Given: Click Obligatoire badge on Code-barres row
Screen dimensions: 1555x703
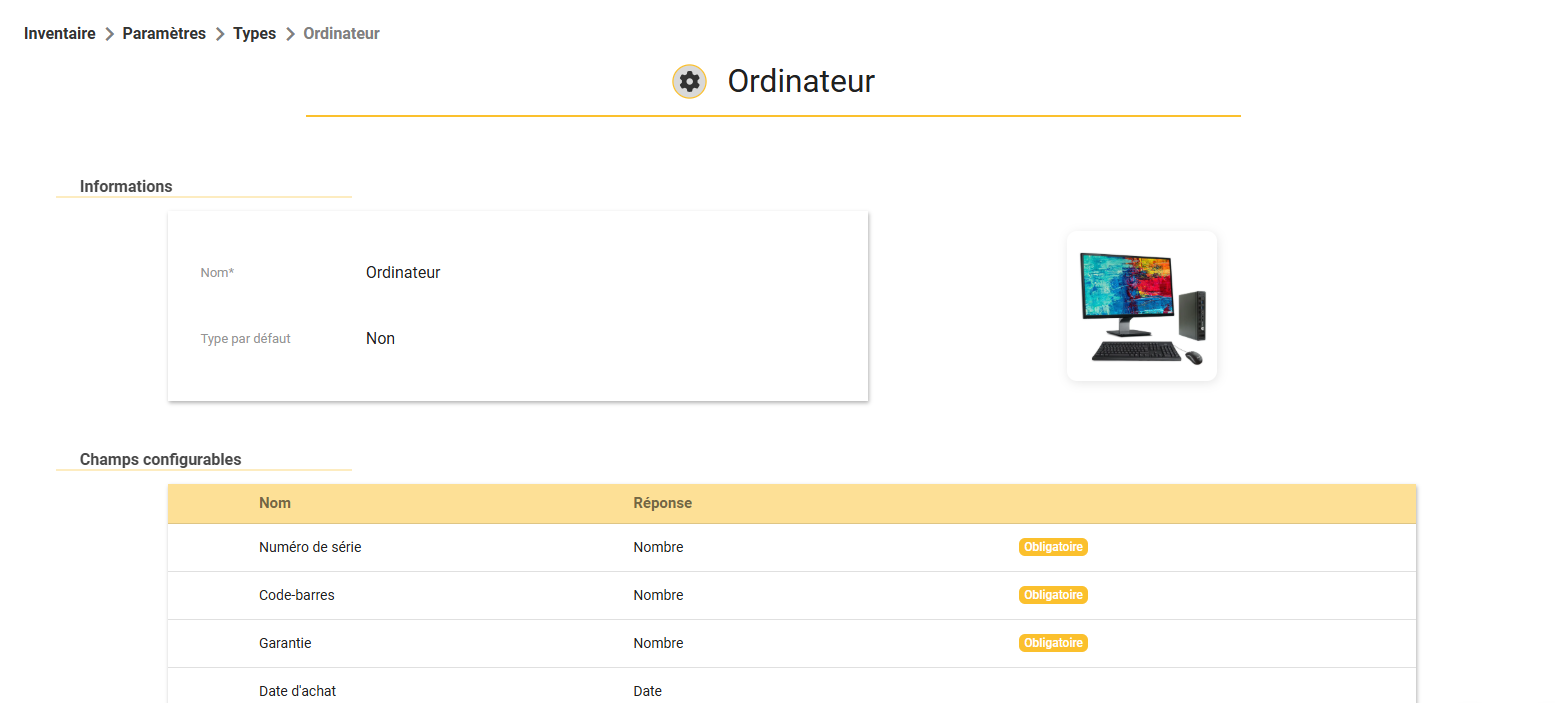Looking at the screenshot, I should 1053,595.
